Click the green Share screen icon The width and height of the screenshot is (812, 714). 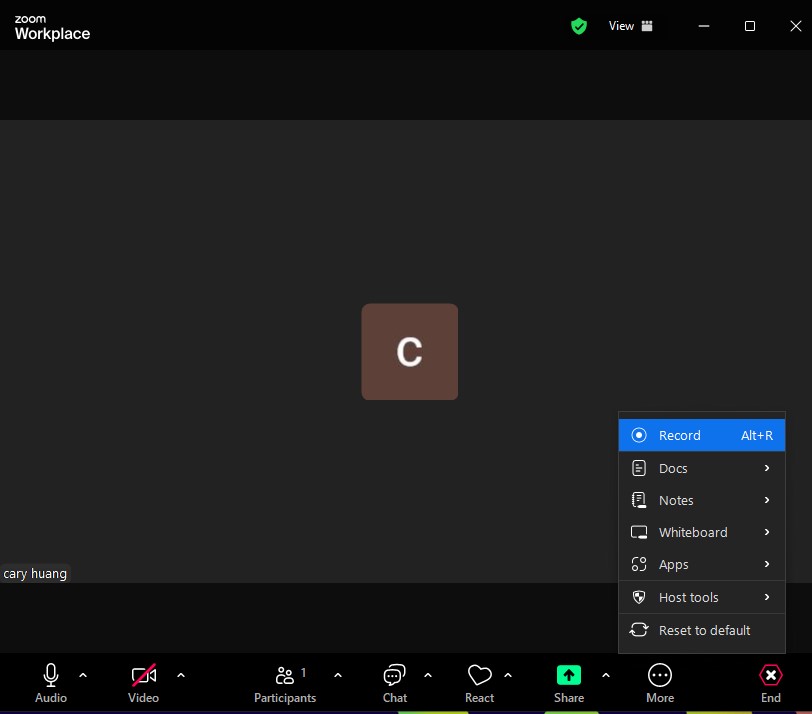tap(569, 675)
